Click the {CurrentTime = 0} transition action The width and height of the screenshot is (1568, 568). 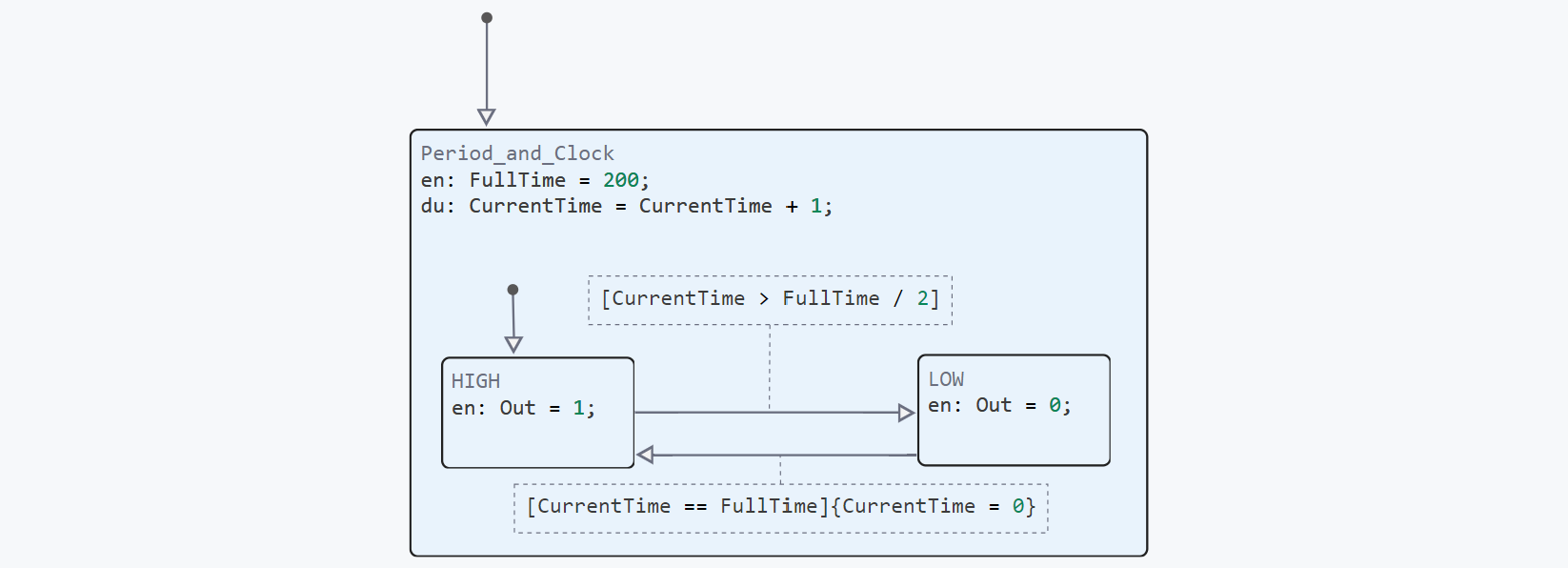tap(933, 506)
